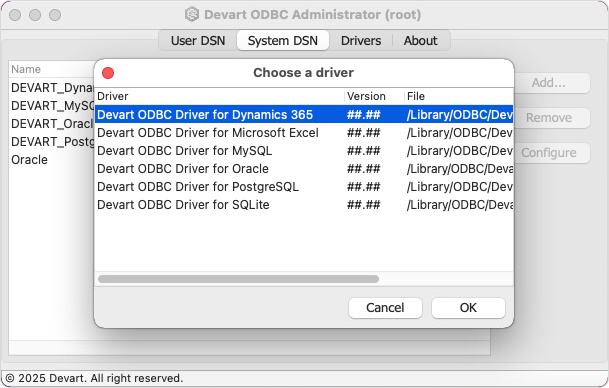Screen dimensions: 609x388
Task: Close the Choose a driver dialog
Action: [108, 73]
